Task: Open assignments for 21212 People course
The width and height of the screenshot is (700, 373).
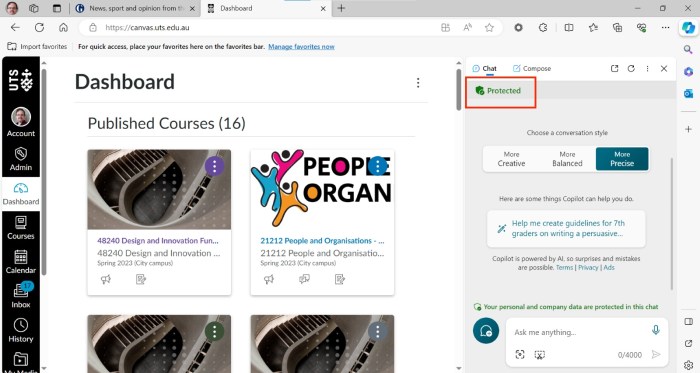Action: (340, 279)
